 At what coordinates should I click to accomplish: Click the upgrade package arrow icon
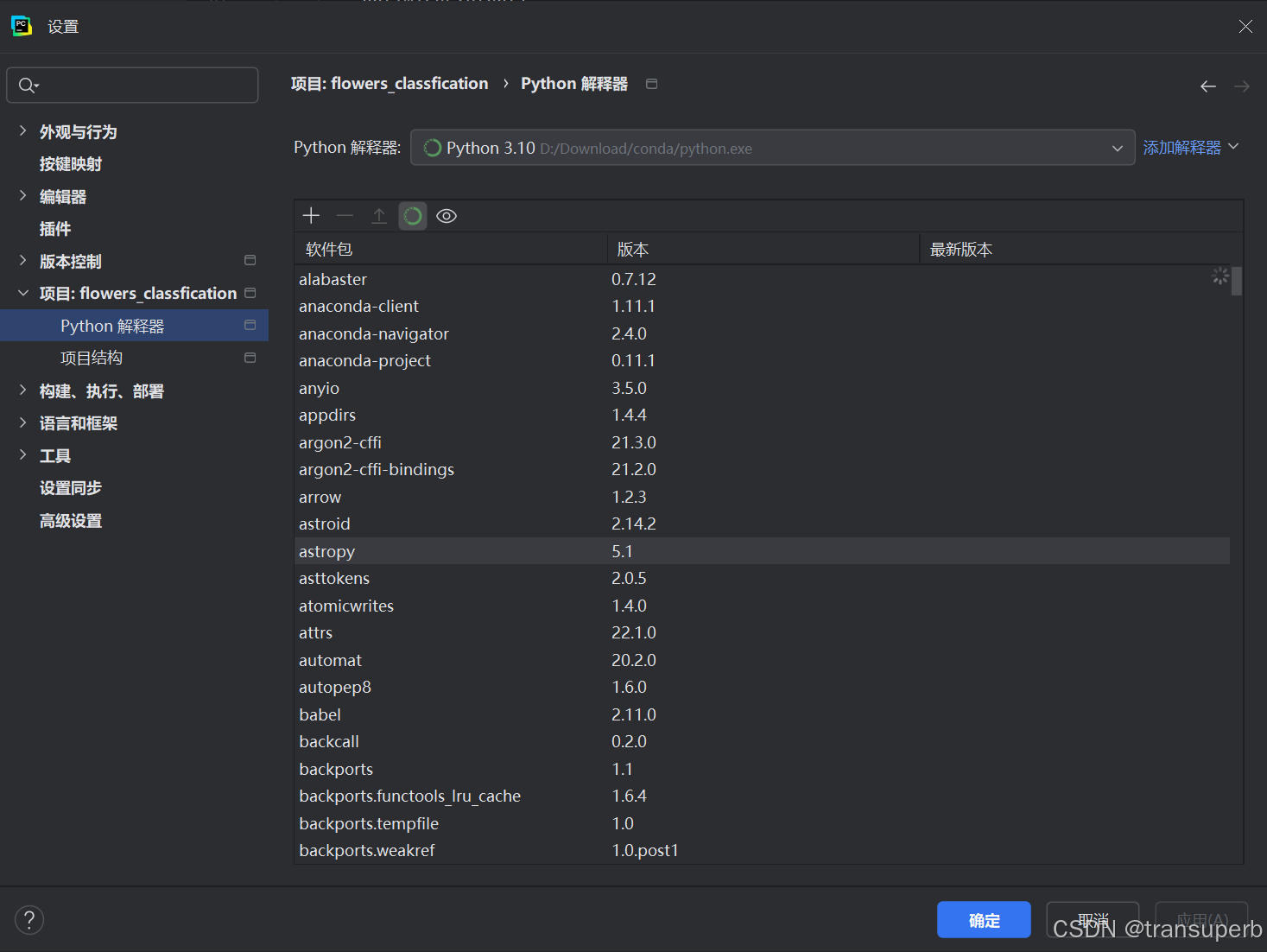pos(379,216)
